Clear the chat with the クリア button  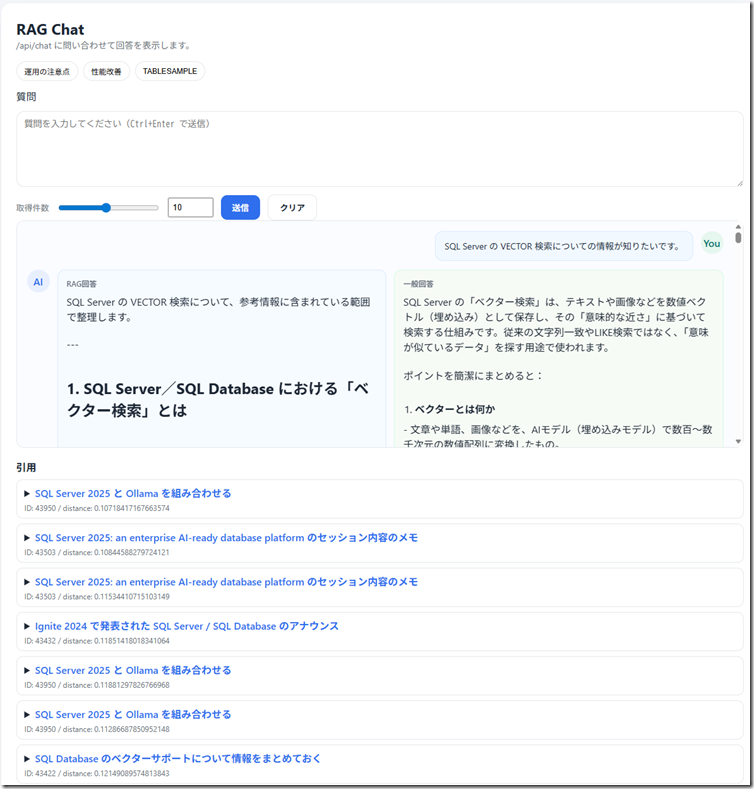(292, 207)
